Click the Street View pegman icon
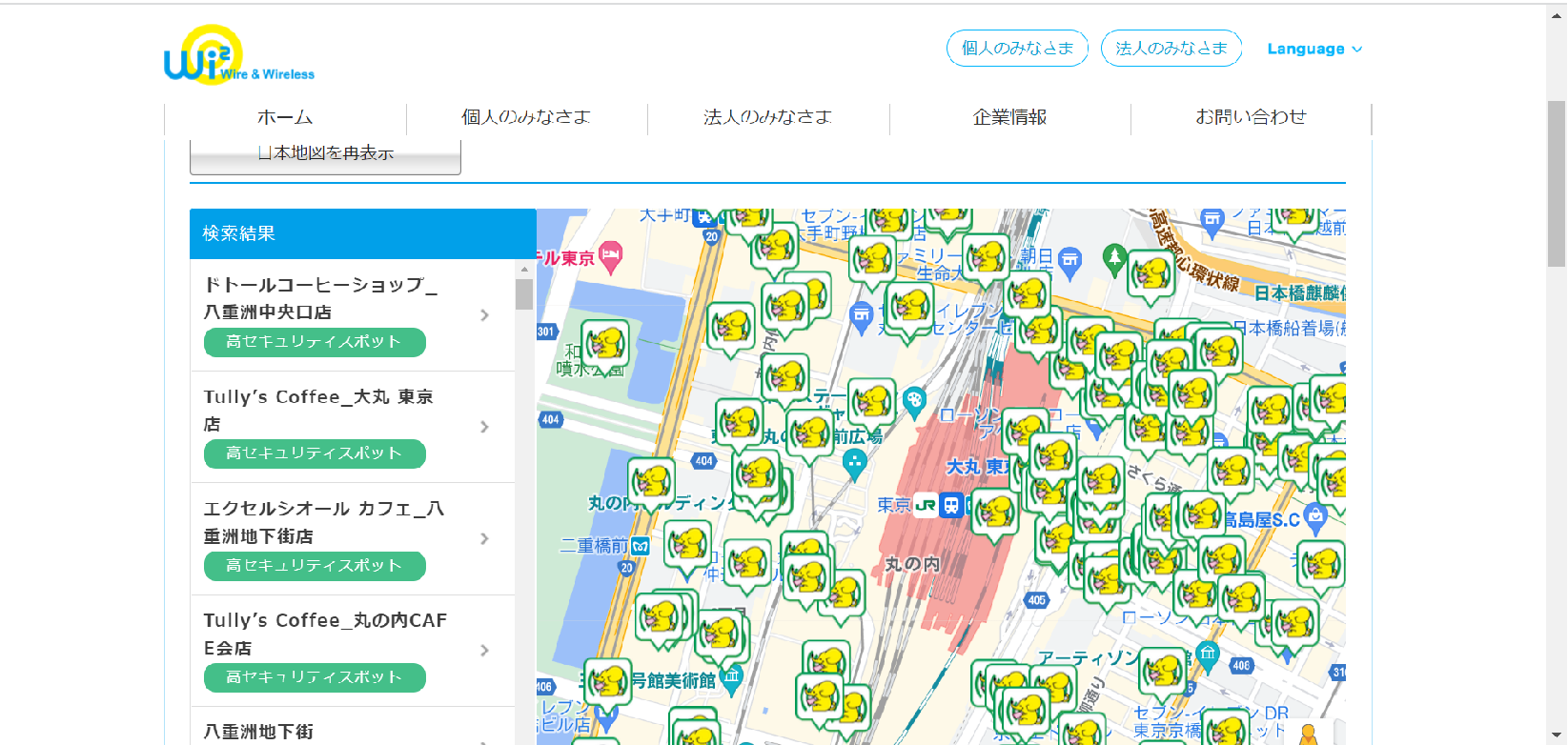 tap(1309, 735)
